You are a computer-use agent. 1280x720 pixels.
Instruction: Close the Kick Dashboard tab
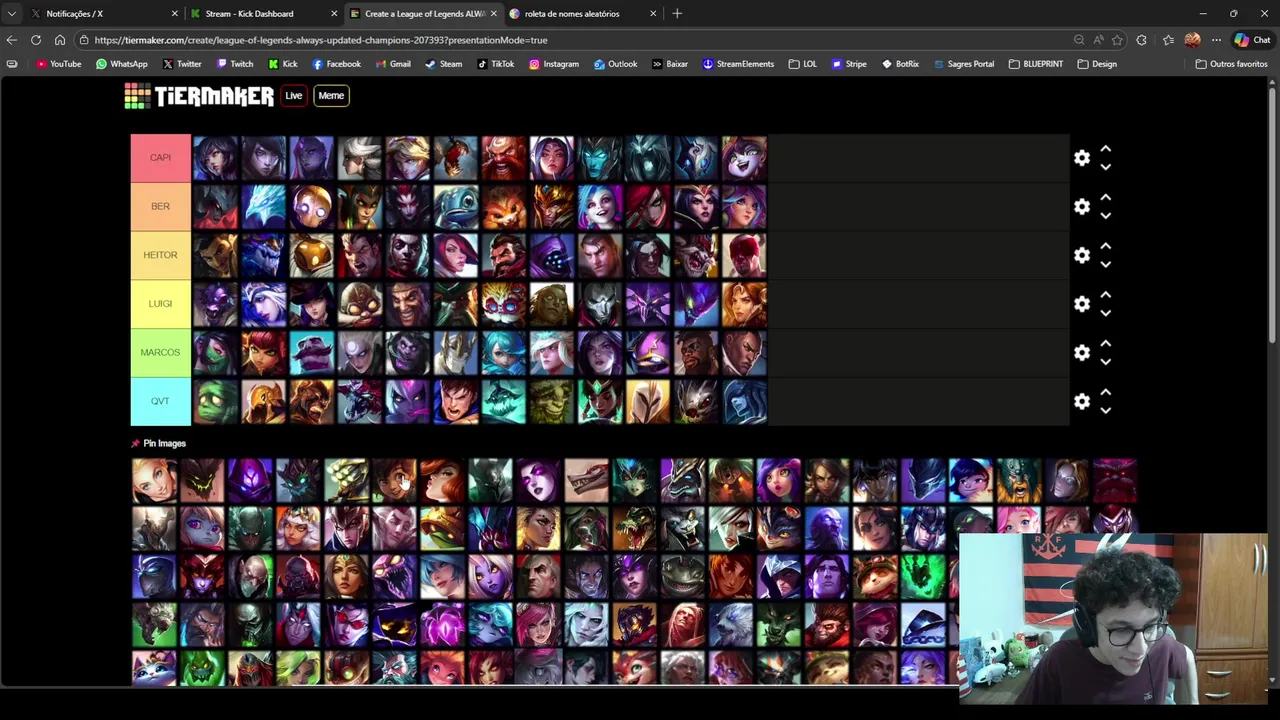[334, 14]
